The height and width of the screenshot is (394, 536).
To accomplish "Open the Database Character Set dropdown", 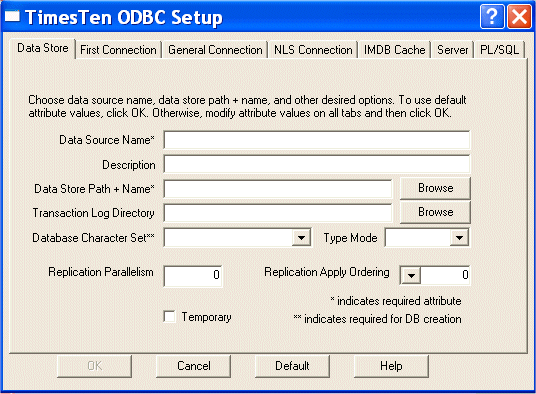I will [x=301, y=237].
